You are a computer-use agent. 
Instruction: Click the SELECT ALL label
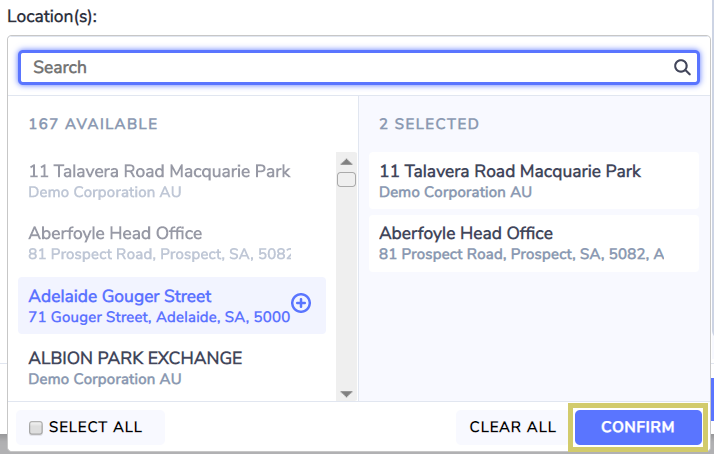(x=95, y=427)
